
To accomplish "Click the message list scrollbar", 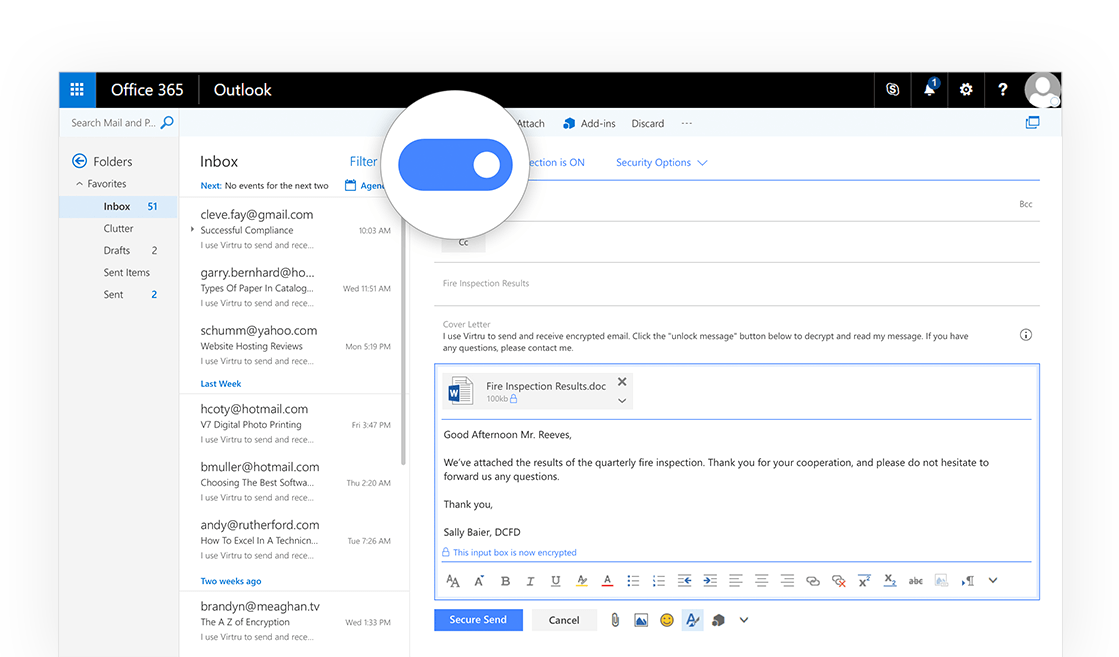I will (x=403, y=342).
